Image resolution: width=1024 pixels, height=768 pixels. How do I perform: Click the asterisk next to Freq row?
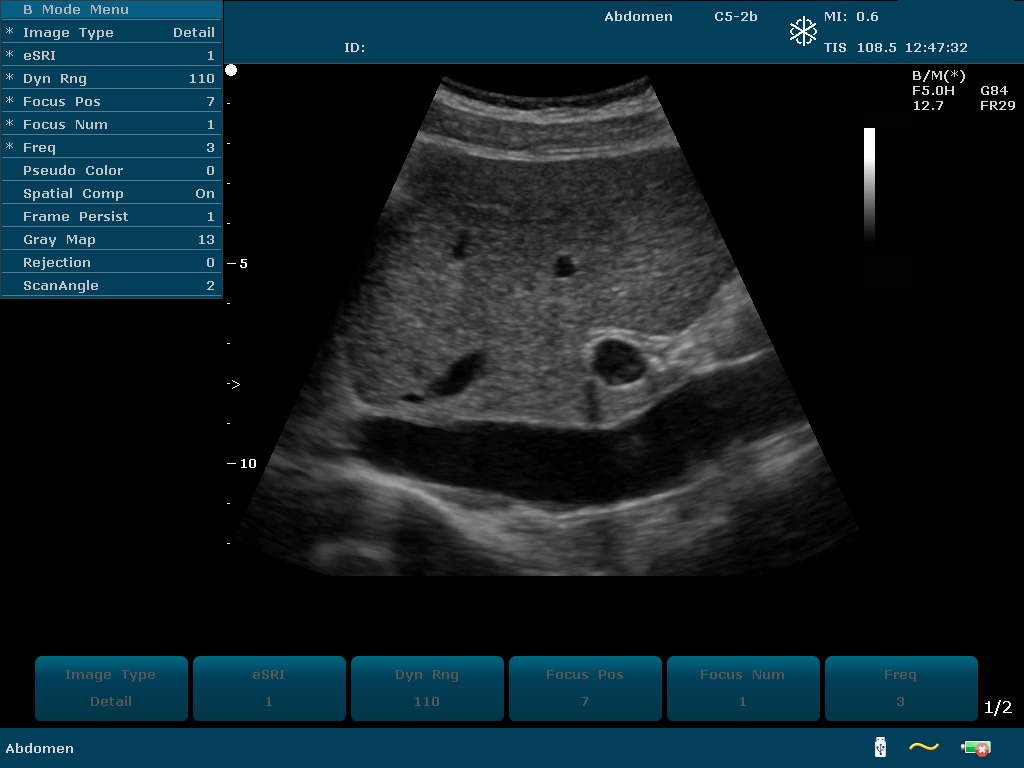pos(10,148)
